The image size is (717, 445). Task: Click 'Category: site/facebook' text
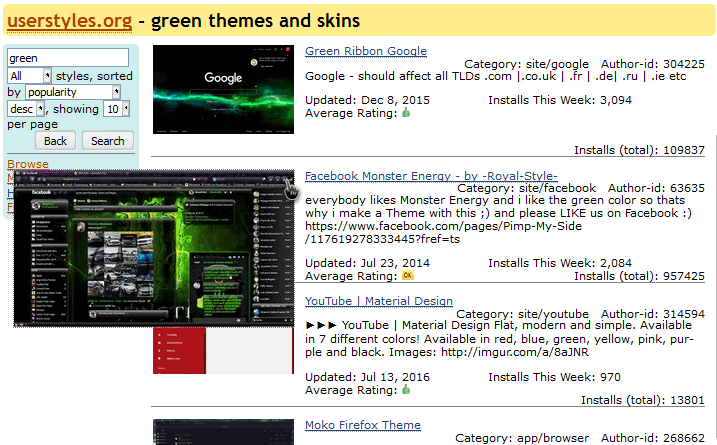(x=526, y=188)
